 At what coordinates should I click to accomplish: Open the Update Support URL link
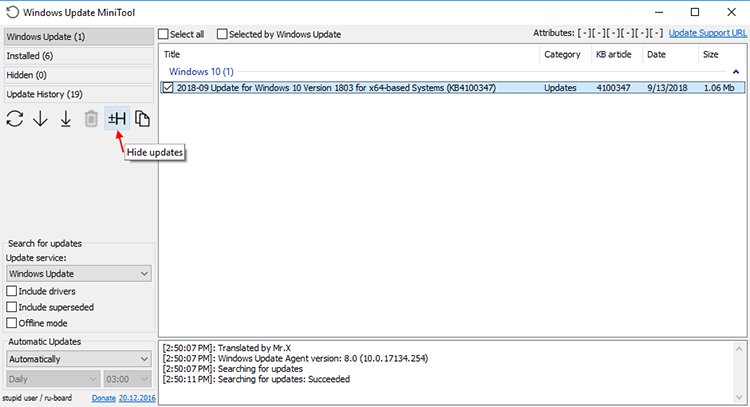coord(707,33)
